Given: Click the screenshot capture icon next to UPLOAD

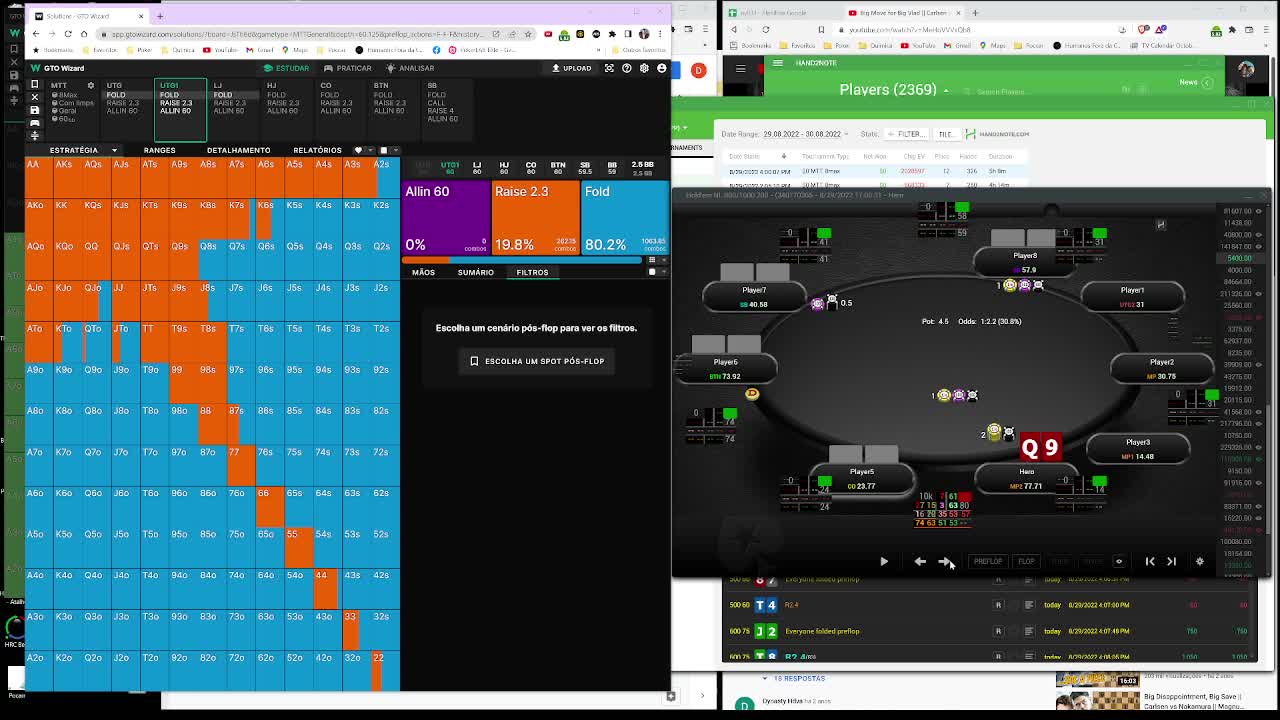Looking at the screenshot, I should tap(609, 68).
